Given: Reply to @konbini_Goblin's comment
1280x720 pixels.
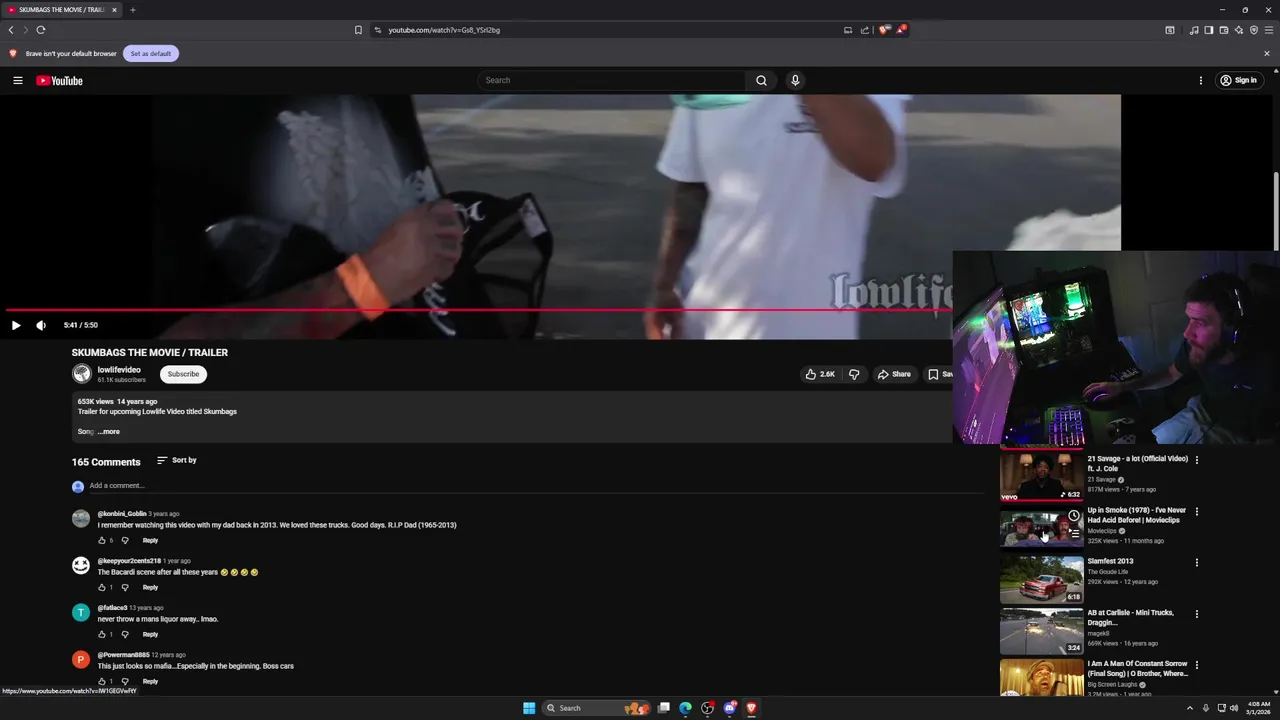Looking at the screenshot, I should pos(150,540).
